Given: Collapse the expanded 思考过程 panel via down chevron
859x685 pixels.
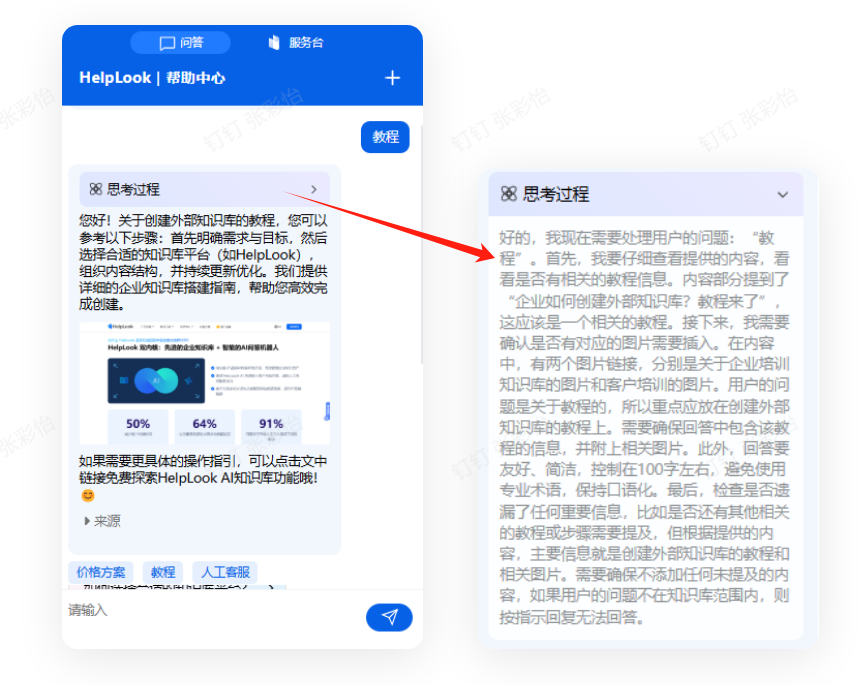Looking at the screenshot, I should tap(783, 195).
